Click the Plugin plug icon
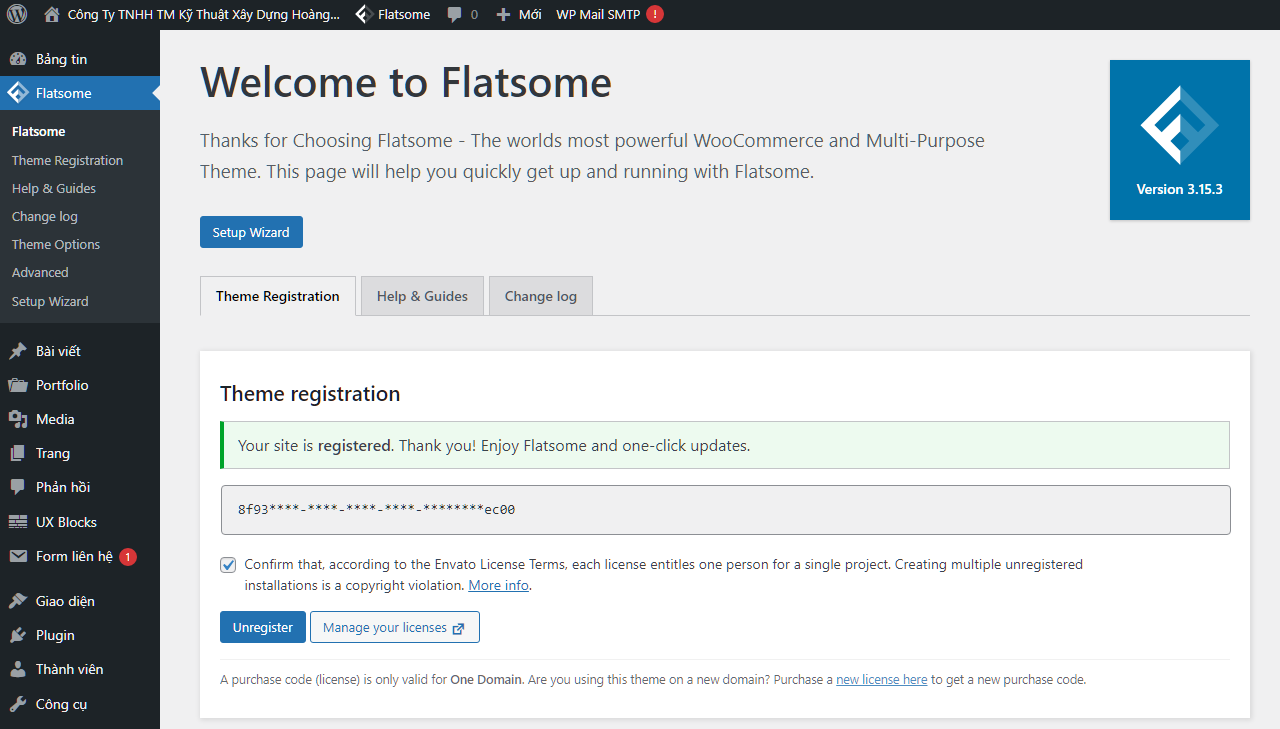 tap(17, 635)
